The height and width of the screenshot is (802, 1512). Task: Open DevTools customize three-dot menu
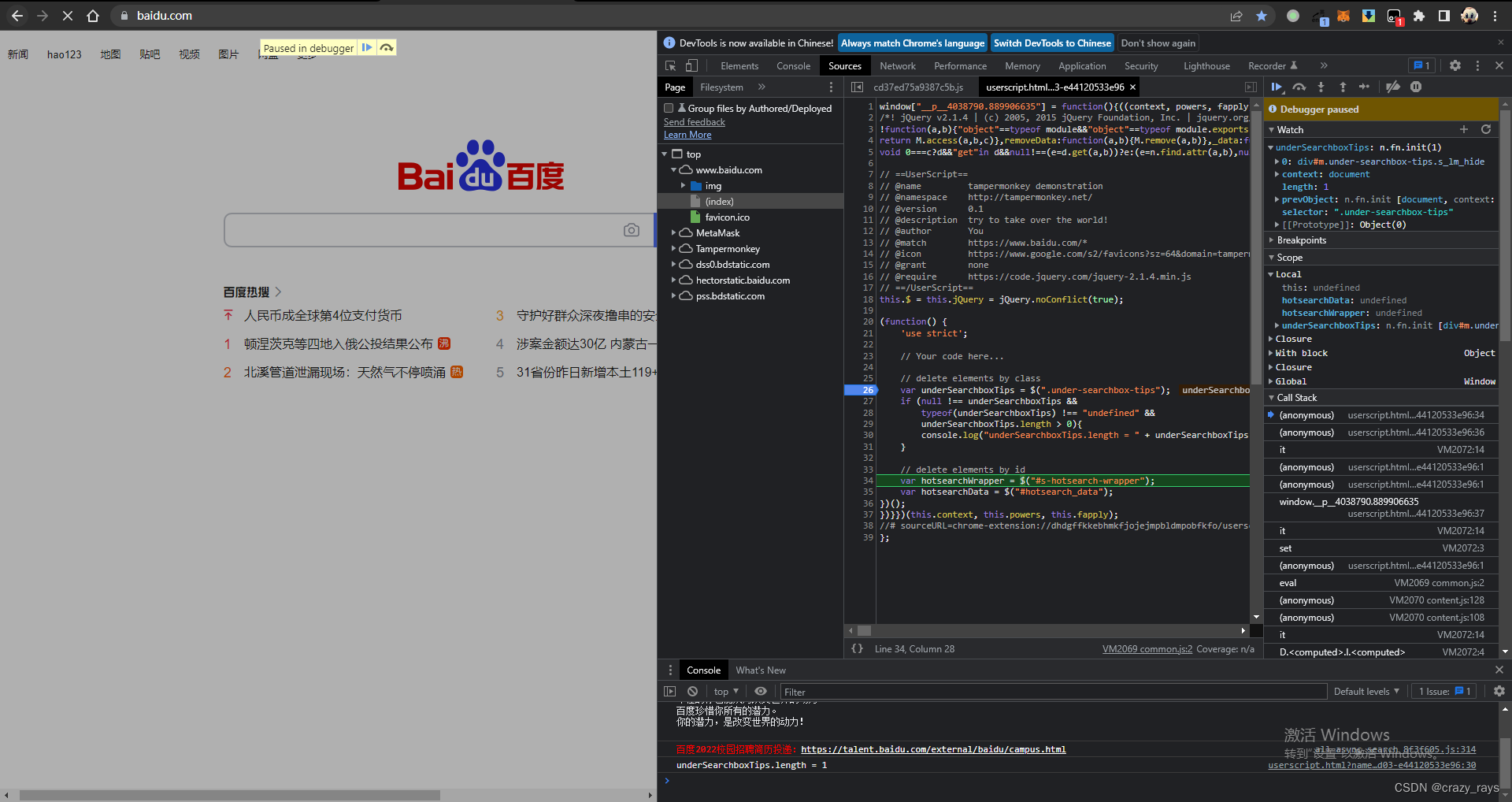1477,66
